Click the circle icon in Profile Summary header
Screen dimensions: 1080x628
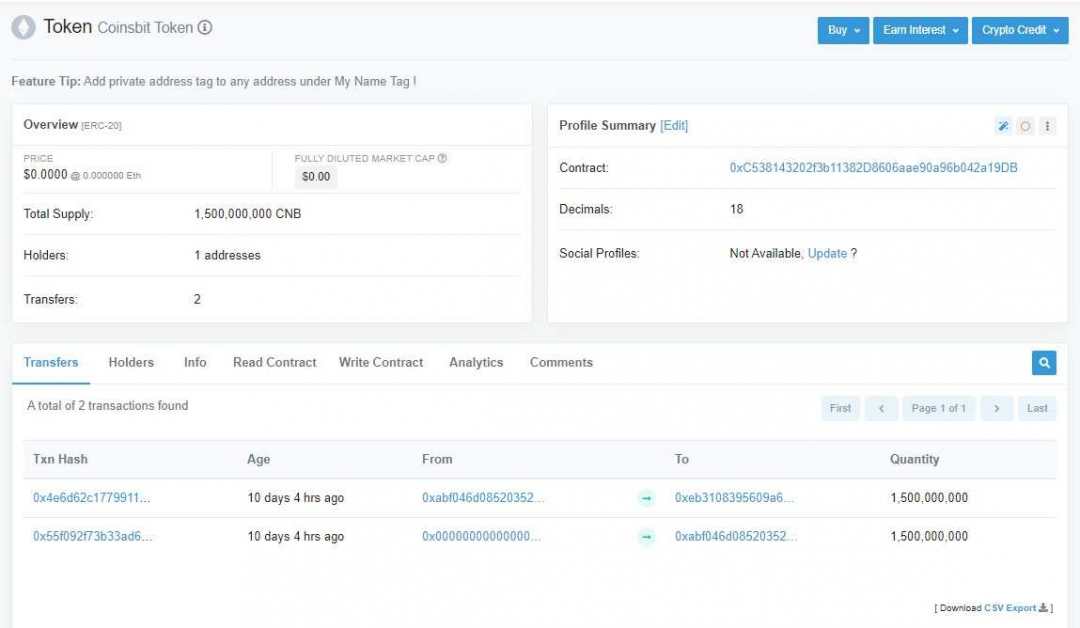pyautogui.click(x=1025, y=126)
